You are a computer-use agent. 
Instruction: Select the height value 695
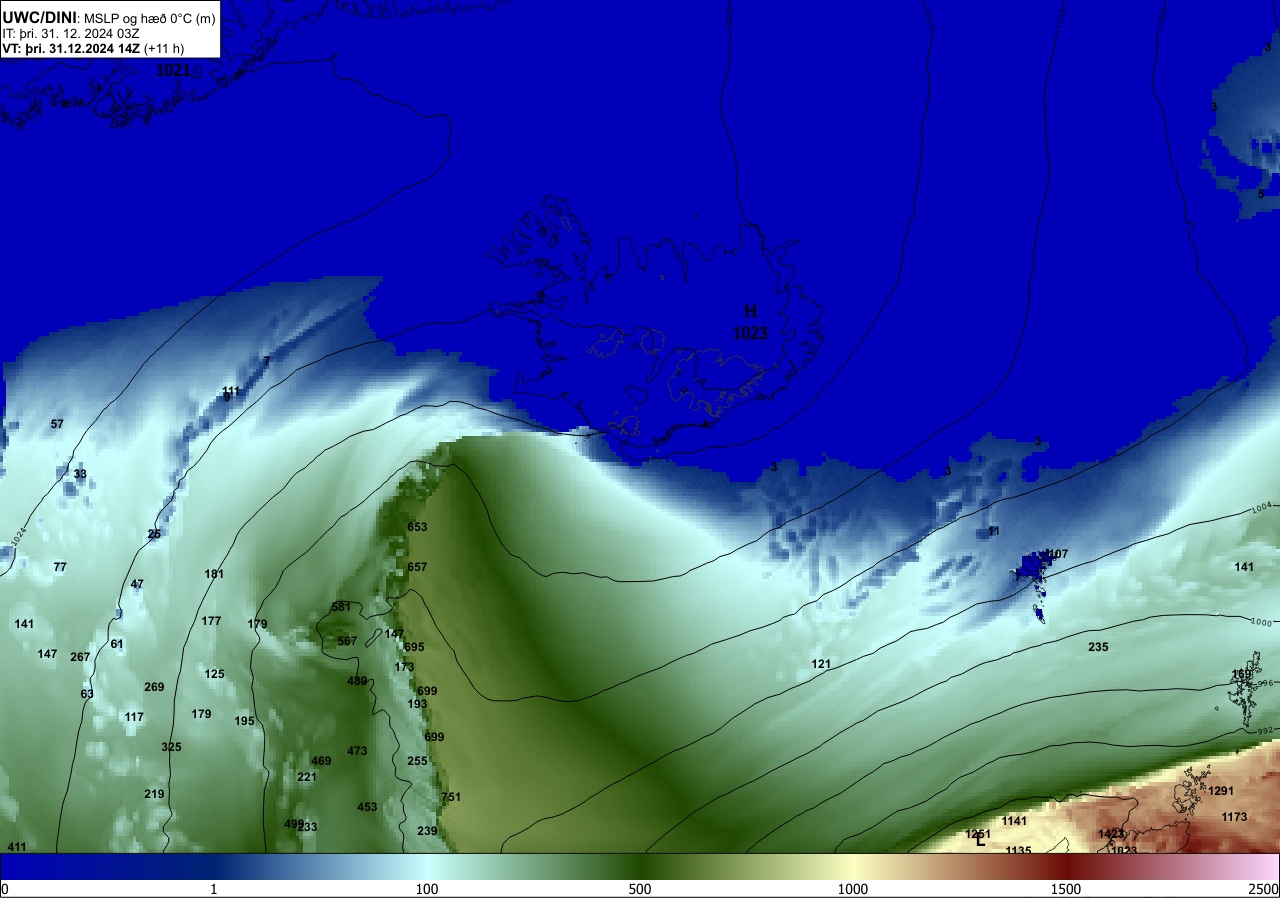click(415, 647)
